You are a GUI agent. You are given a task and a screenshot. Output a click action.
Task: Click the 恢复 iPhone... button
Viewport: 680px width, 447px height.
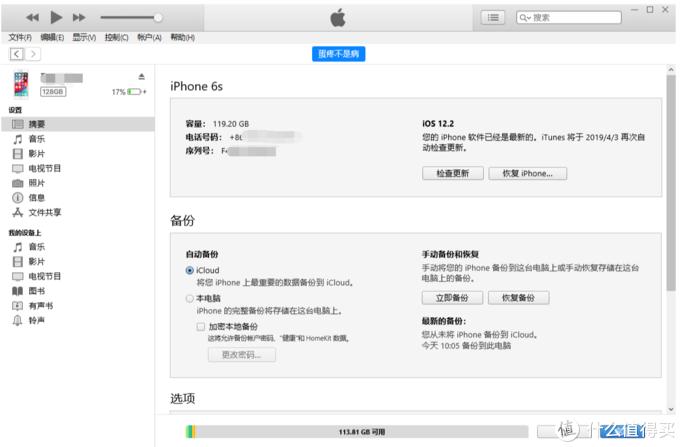(527, 173)
